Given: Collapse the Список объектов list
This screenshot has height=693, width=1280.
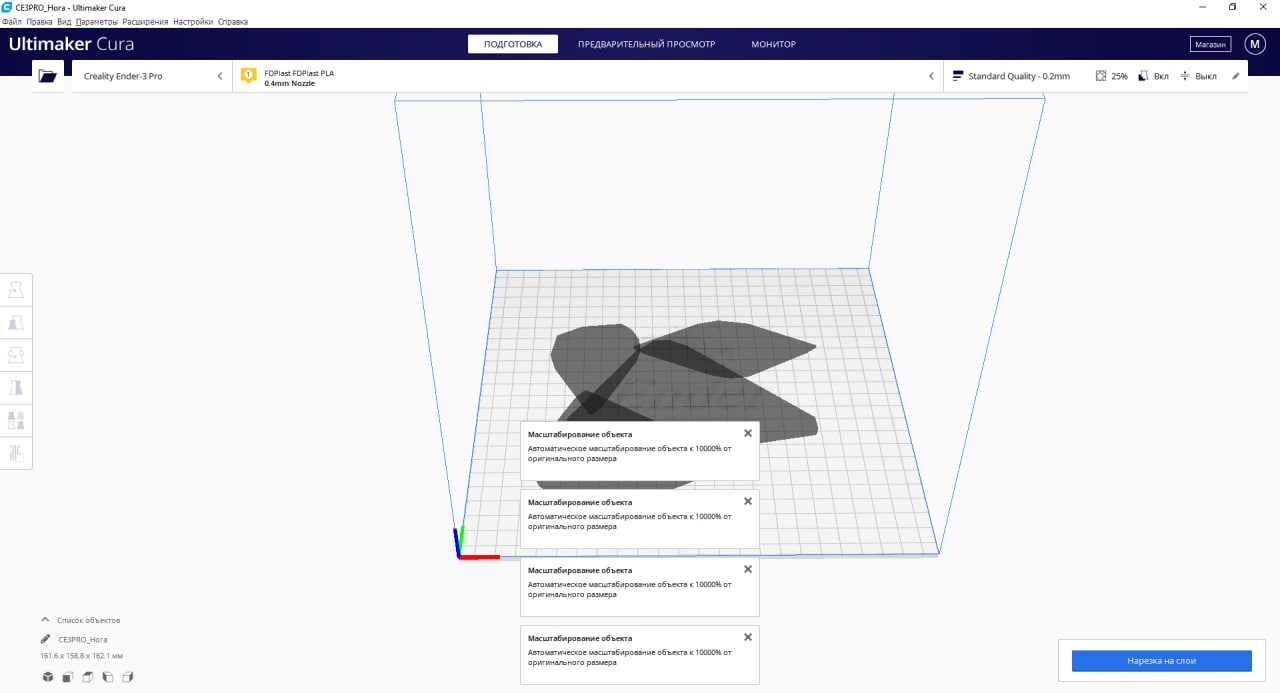Looking at the screenshot, I should click(45, 620).
